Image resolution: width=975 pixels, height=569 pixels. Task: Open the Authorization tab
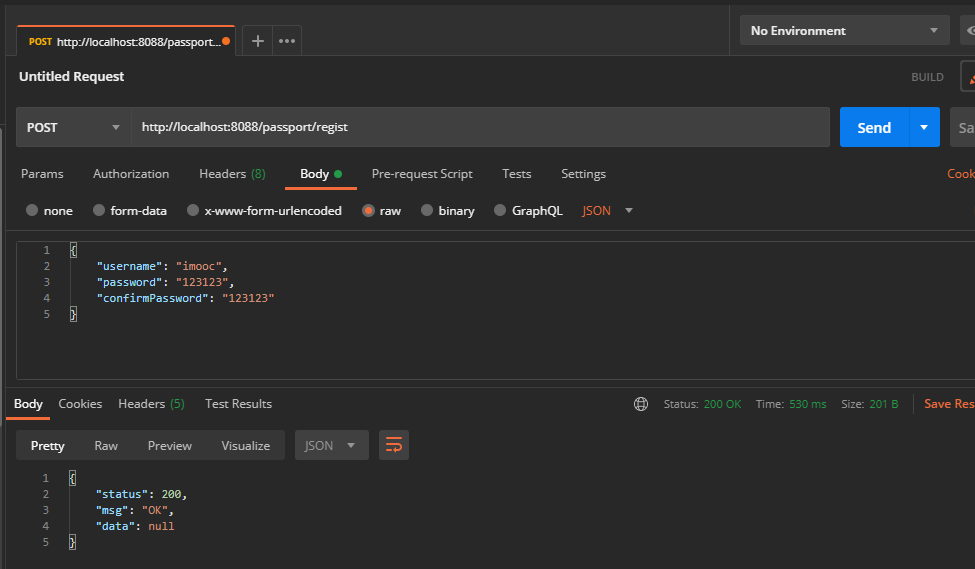click(x=131, y=174)
